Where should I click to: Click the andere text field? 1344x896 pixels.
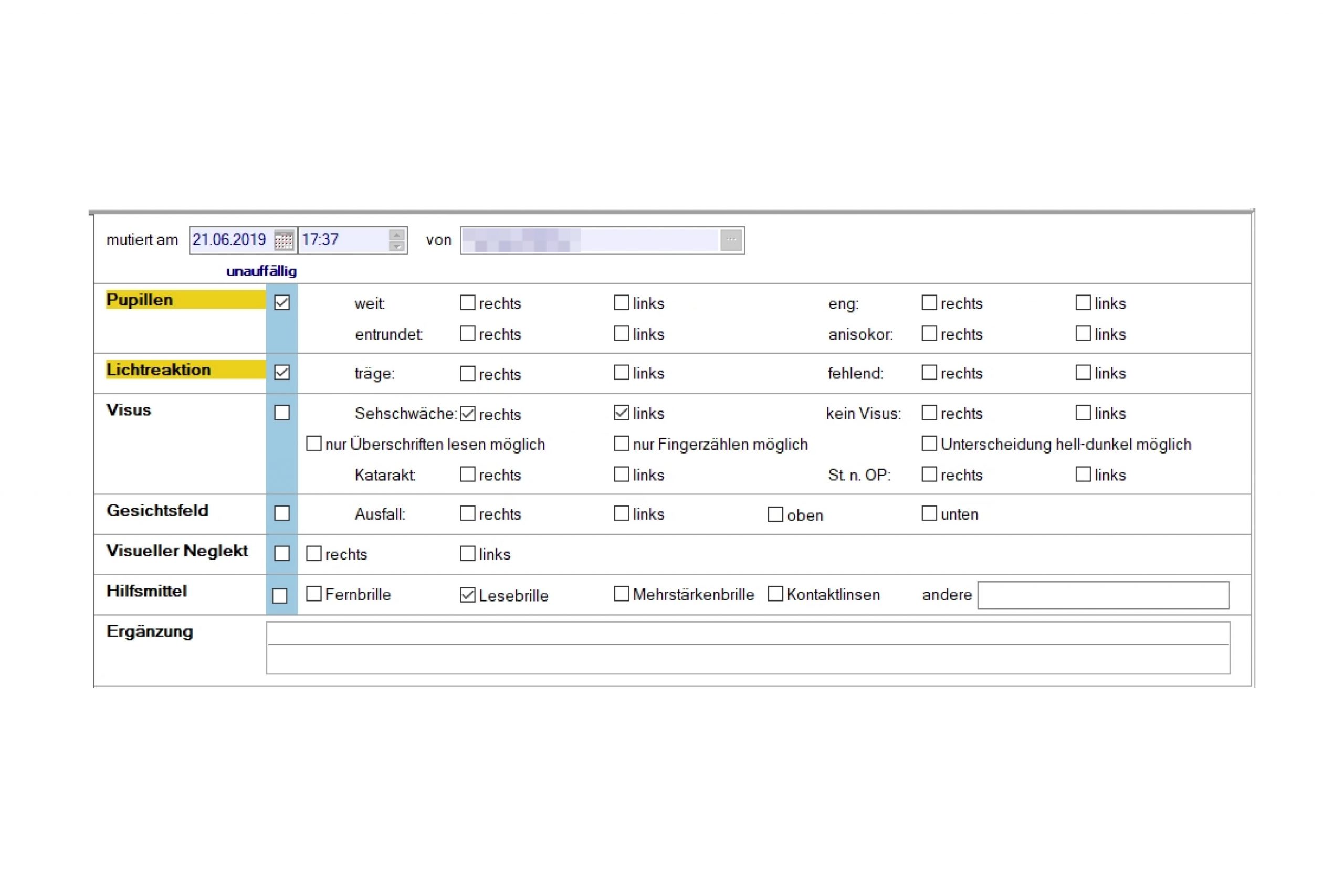tap(1103, 595)
